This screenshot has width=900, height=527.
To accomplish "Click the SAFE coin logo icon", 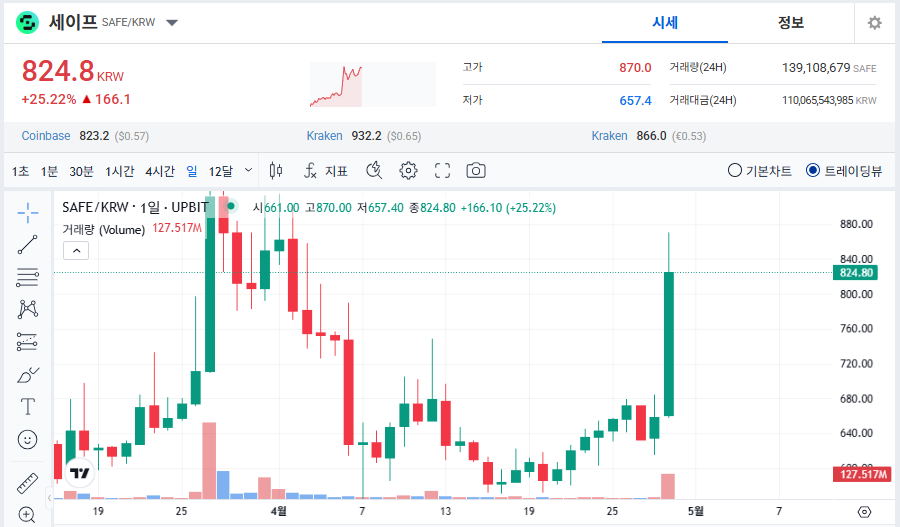I will (27, 23).
